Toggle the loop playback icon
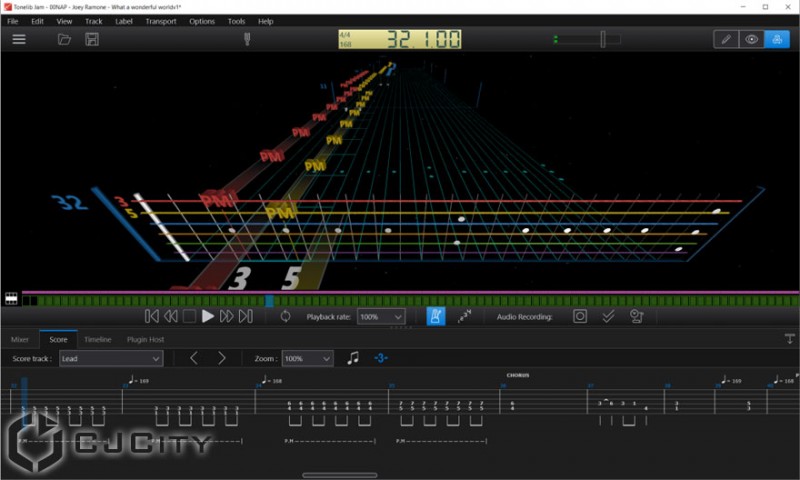Image resolution: width=800 pixels, height=480 pixels. coord(285,316)
